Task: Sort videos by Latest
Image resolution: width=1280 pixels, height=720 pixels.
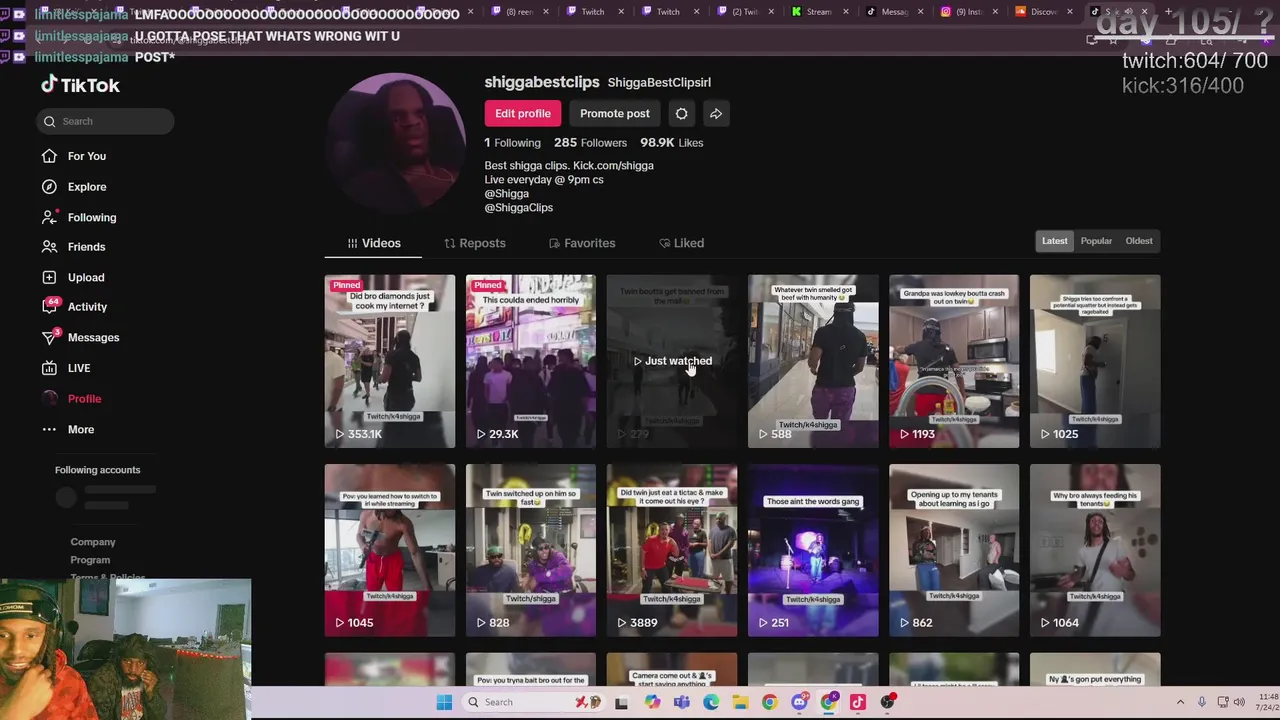Action: [x=1054, y=241]
